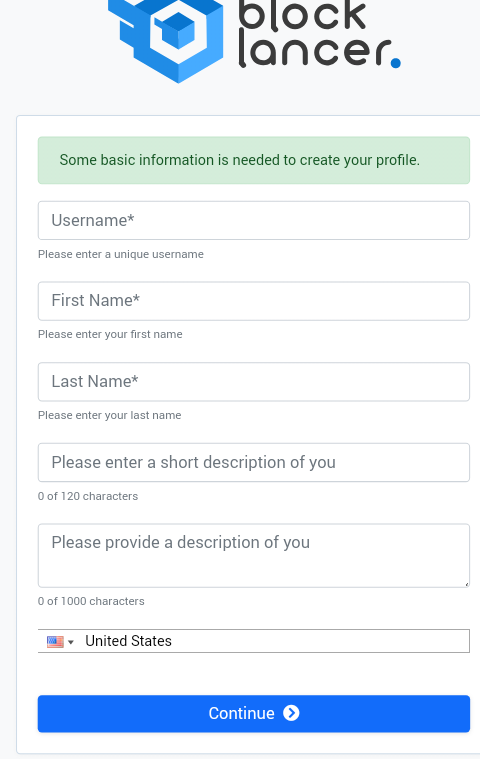Image resolution: width=480 pixels, height=759 pixels.
Task: Click the blue Continue button
Action: (254, 713)
